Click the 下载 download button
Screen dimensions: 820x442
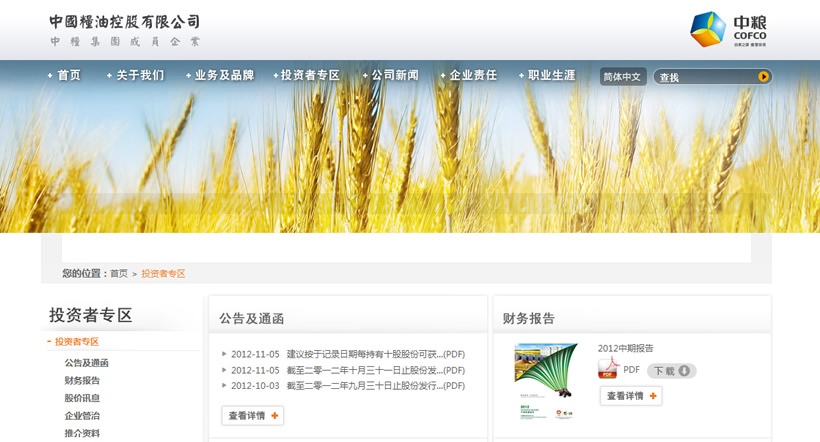point(671,371)
